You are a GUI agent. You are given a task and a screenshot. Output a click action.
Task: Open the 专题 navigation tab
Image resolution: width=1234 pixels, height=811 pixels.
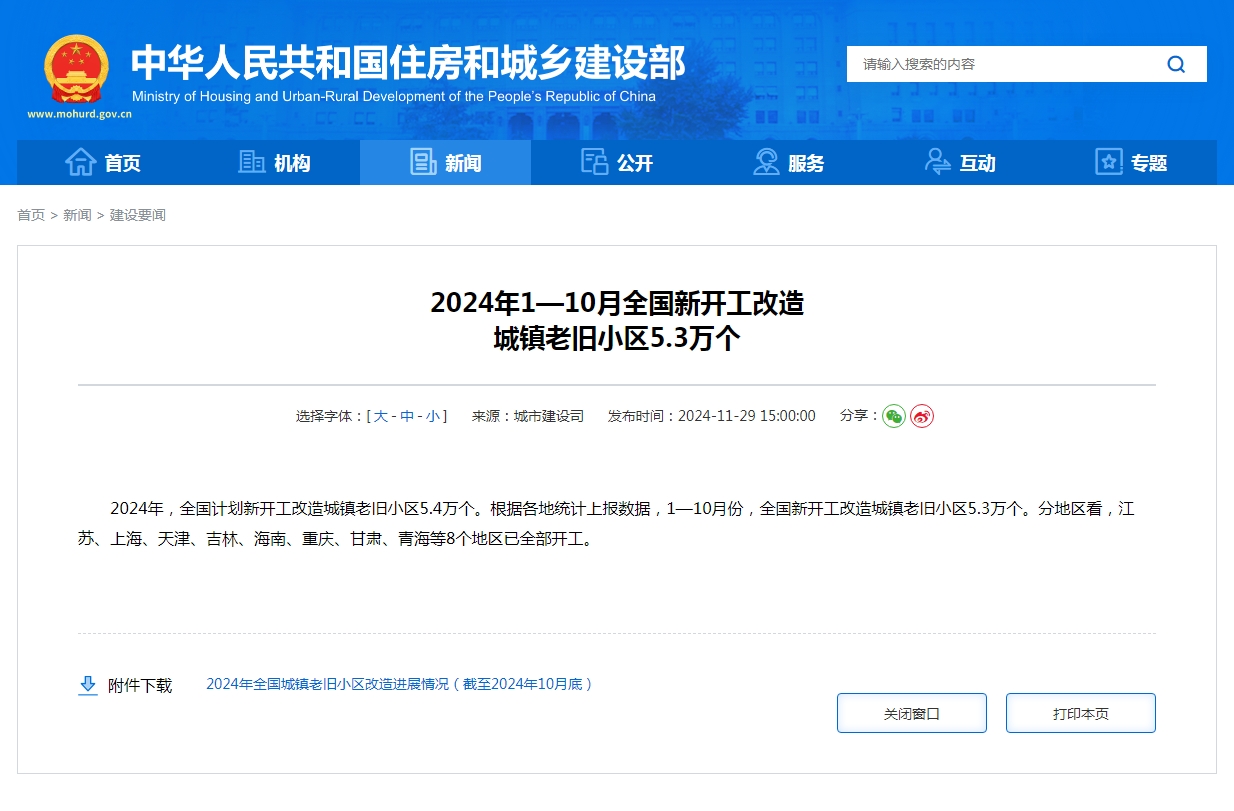[x=1131, y=162]
